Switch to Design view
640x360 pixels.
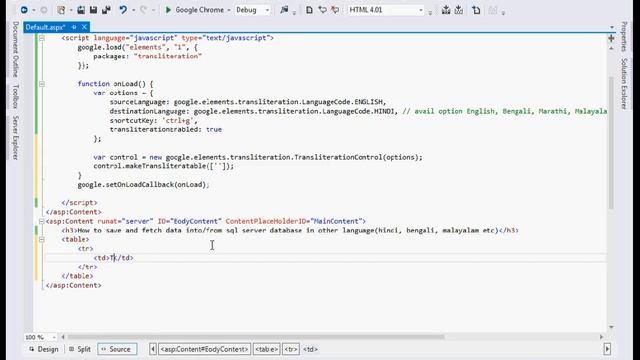point(44,349)
